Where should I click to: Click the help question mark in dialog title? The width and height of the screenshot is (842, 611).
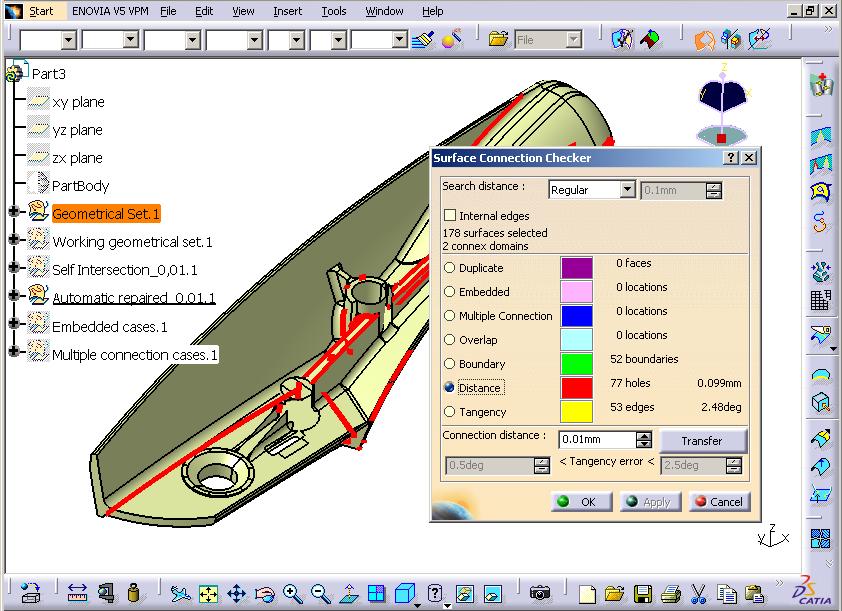[731, 157]
